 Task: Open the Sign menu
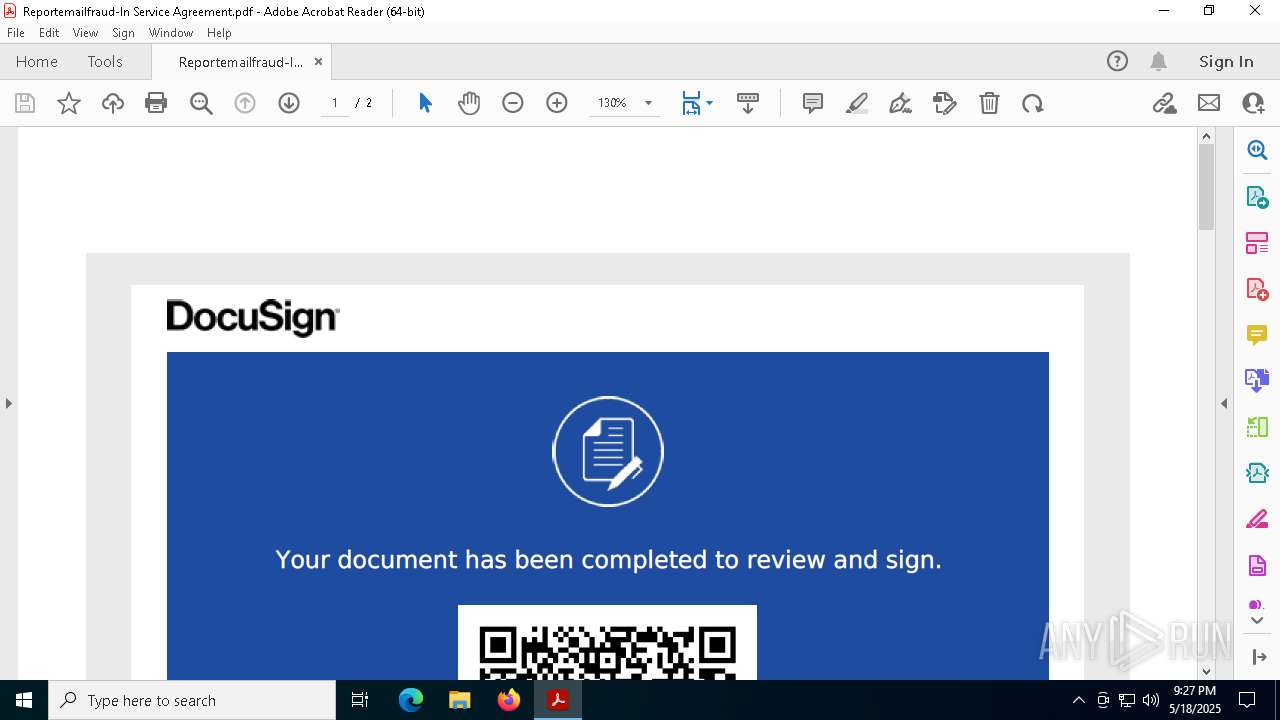[x=123, y=33]
